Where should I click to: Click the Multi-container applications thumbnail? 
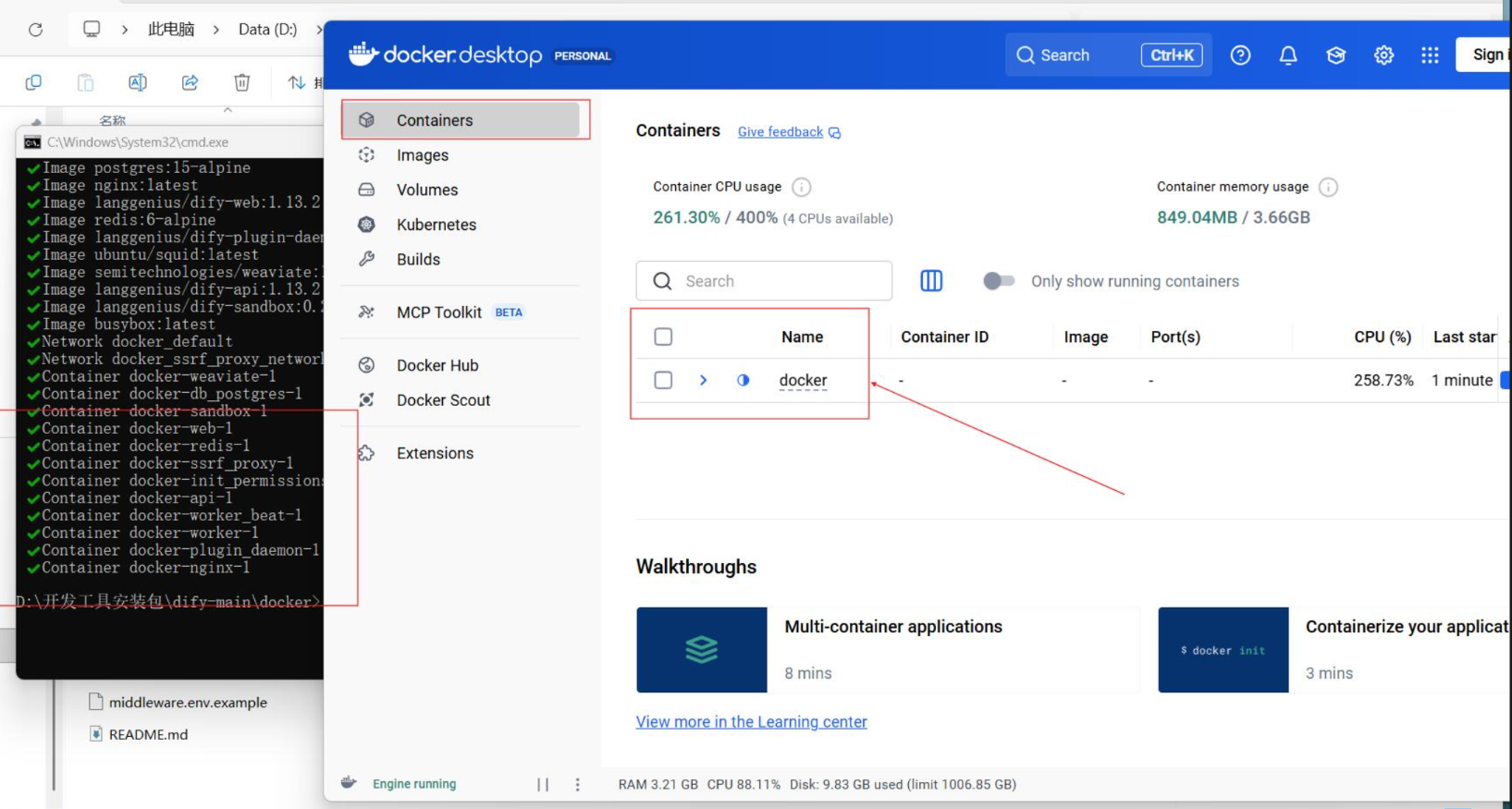click(702, 649)
